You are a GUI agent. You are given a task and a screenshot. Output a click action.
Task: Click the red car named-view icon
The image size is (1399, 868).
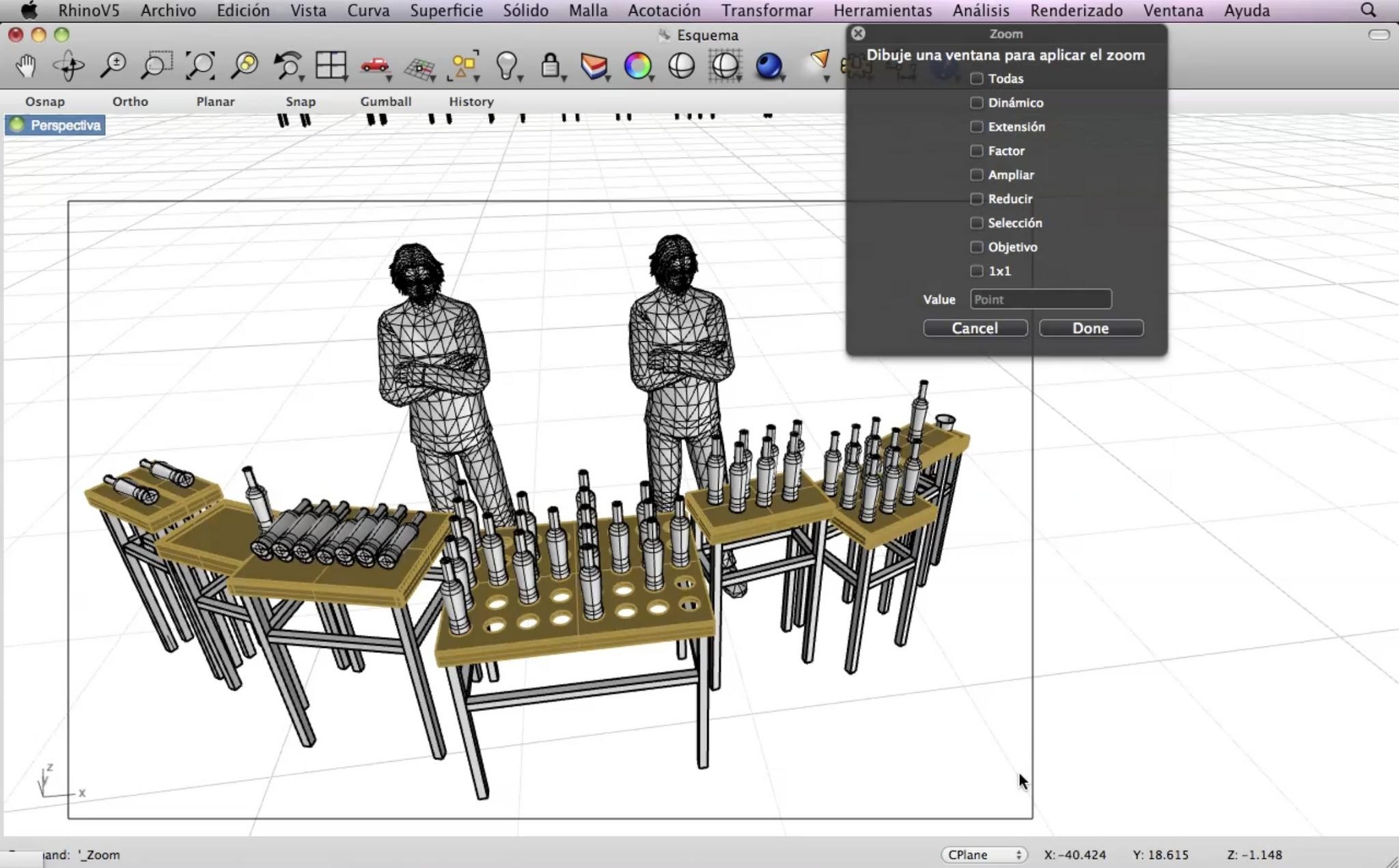375,66
